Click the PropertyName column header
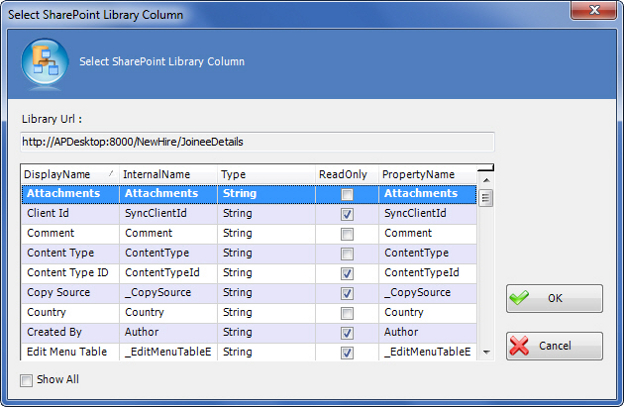This screenshot has height=407, width=624. pos(426,174)
